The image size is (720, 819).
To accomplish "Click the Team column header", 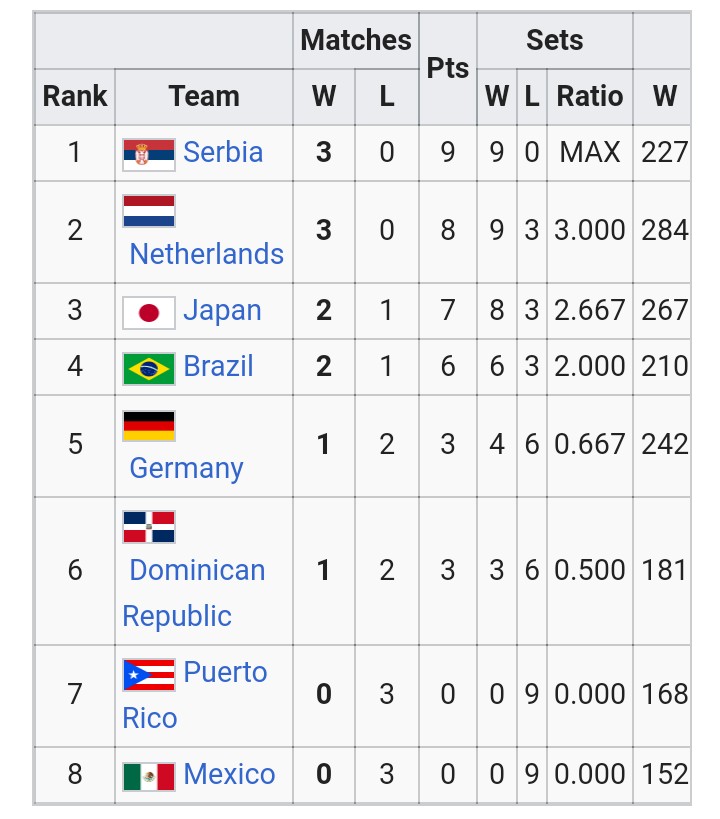I will point(204,96).
